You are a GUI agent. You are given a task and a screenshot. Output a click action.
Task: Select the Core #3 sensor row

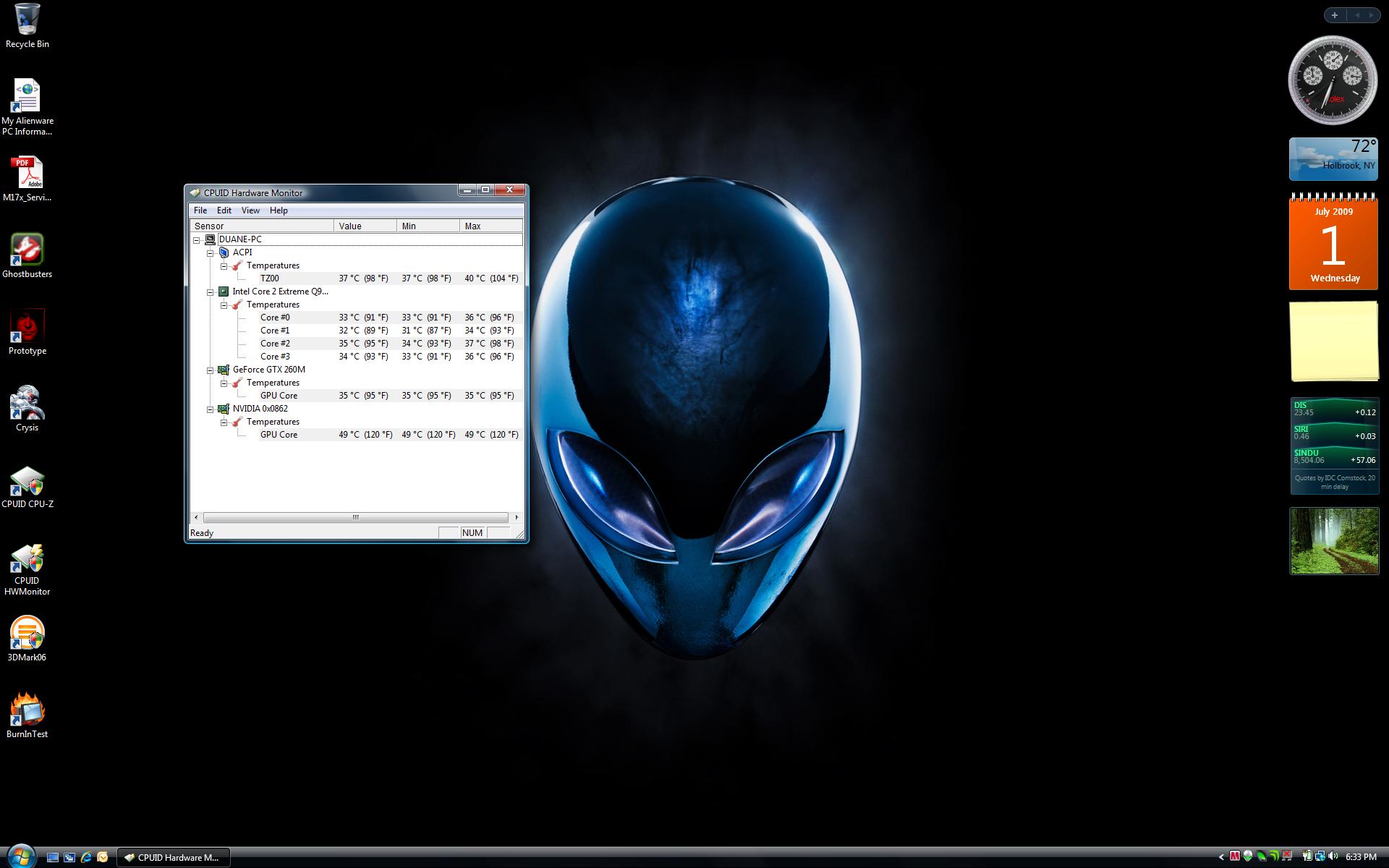pos(390,357)
